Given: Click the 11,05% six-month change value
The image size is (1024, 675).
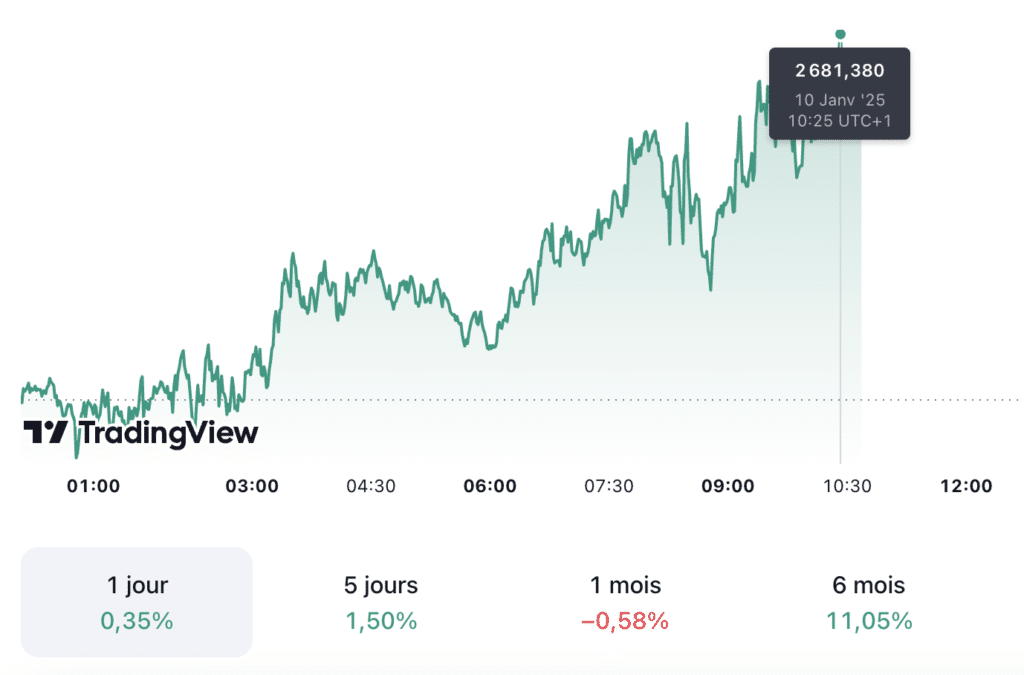Looking at the screenshot, I should (869, 621).
